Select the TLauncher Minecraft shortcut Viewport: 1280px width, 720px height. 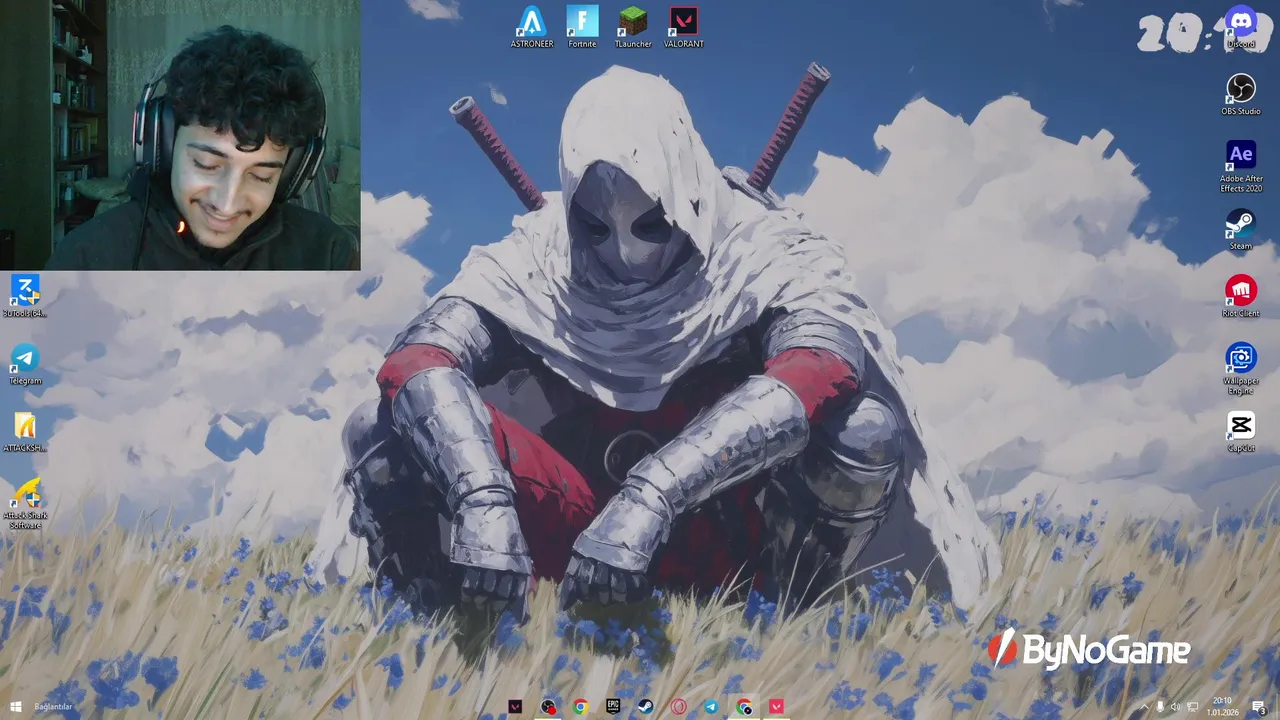633,27
